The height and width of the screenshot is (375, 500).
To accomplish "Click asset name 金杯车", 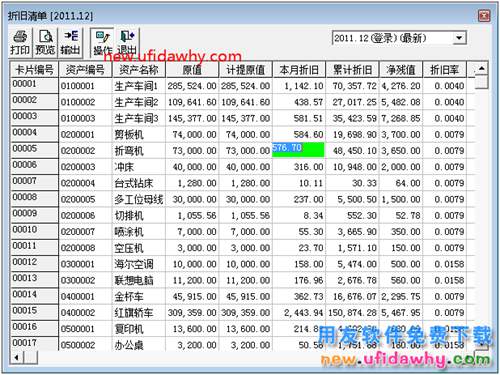I will (129, 297).
